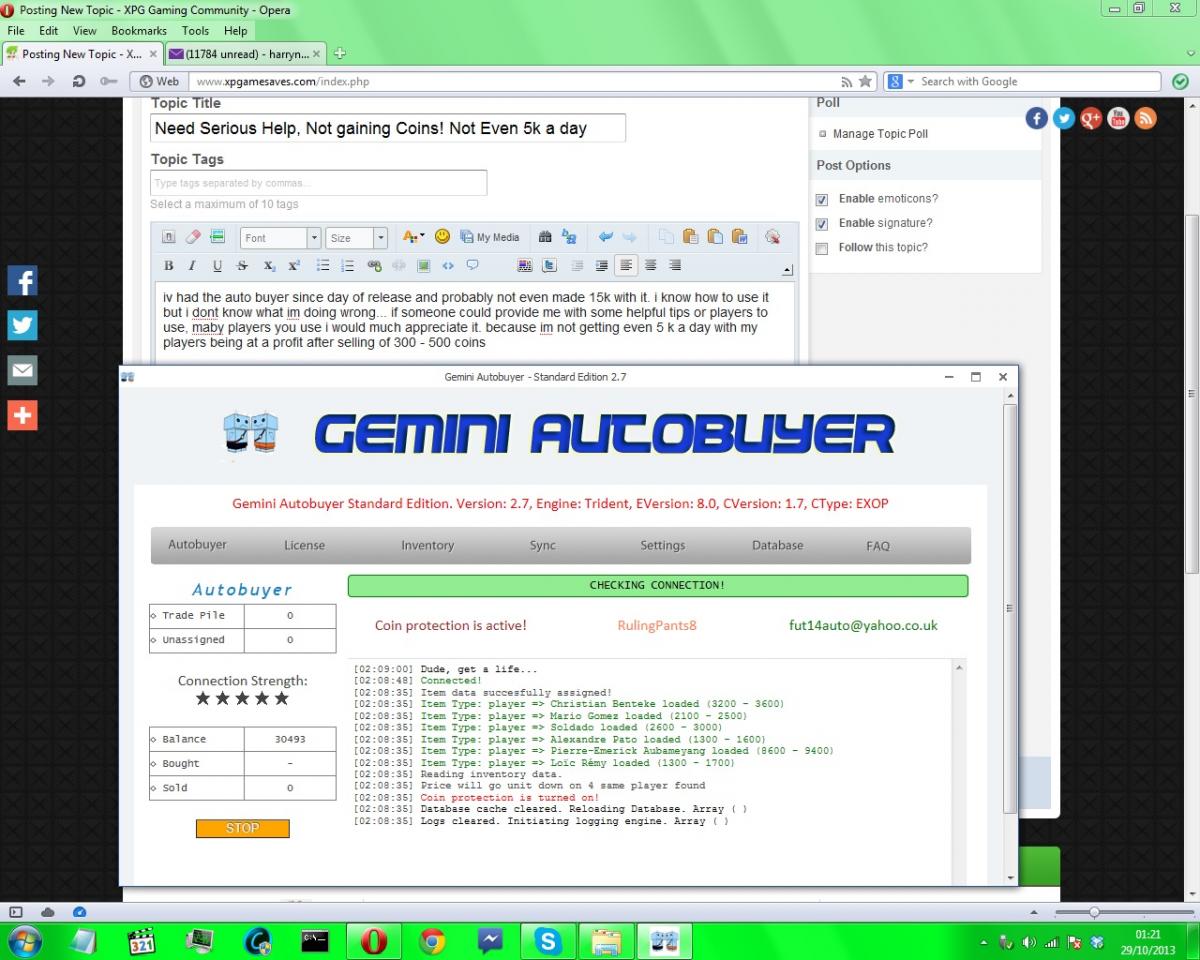1200x960 pixels.
Task: Uncheck the Enable signature option
Action: [x=822, y=224]
